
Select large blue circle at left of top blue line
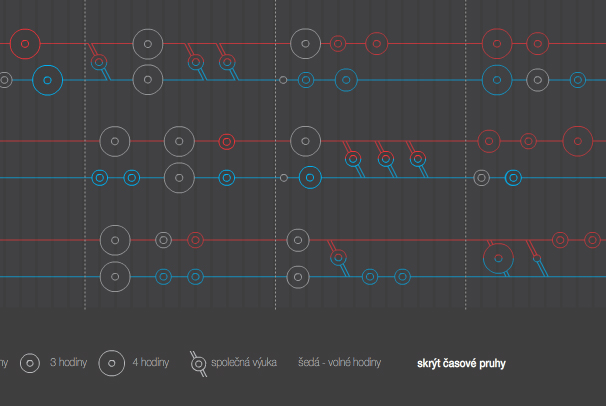pos(47,80)
